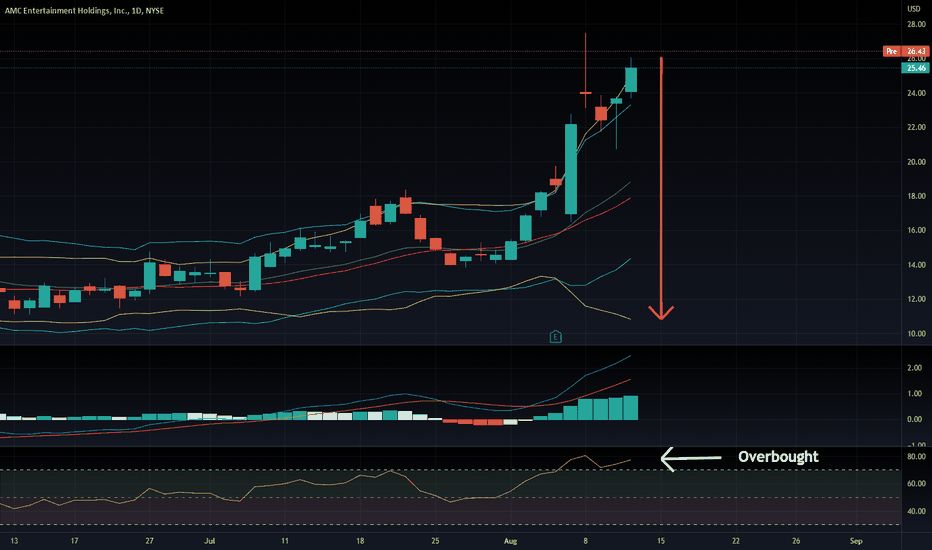This screenshot has height=550, width=932.
Task: Click the 12.00 price axis label
Action: pos(916,299)
